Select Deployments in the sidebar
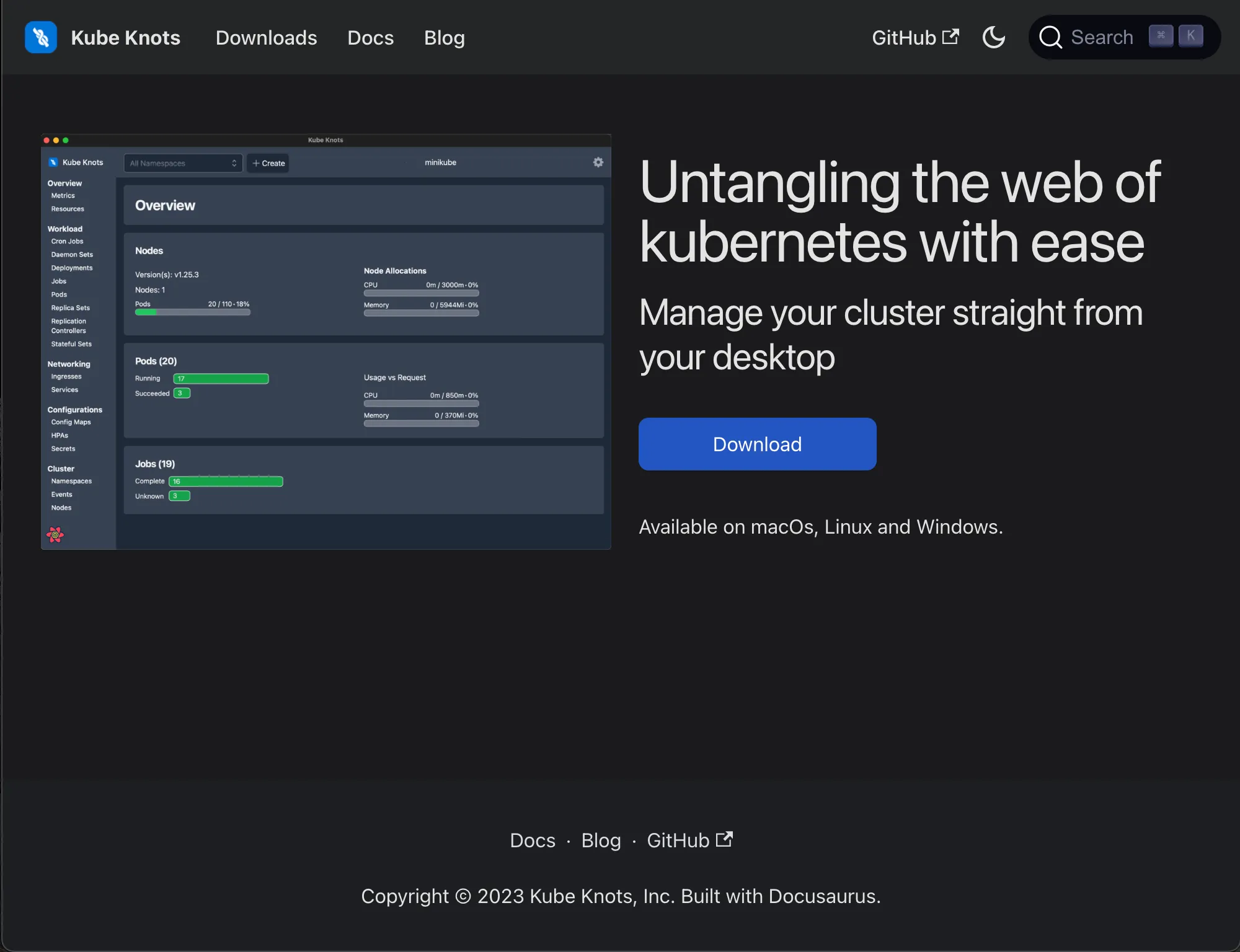 [72, 268]
